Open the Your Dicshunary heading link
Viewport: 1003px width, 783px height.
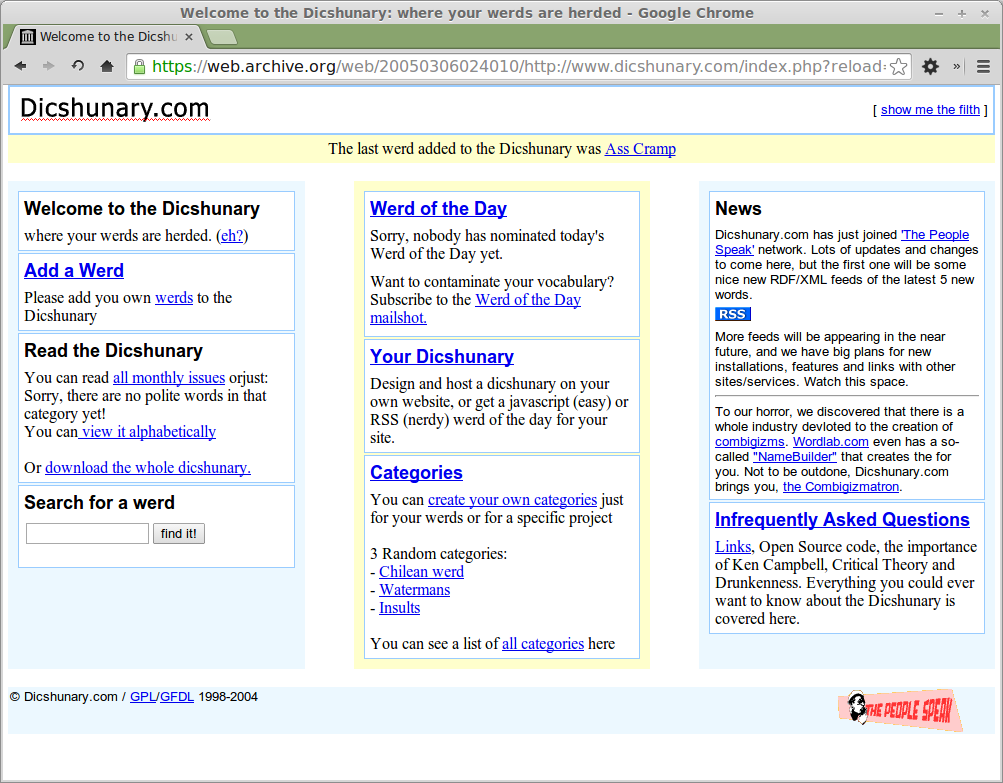[442, 356]
